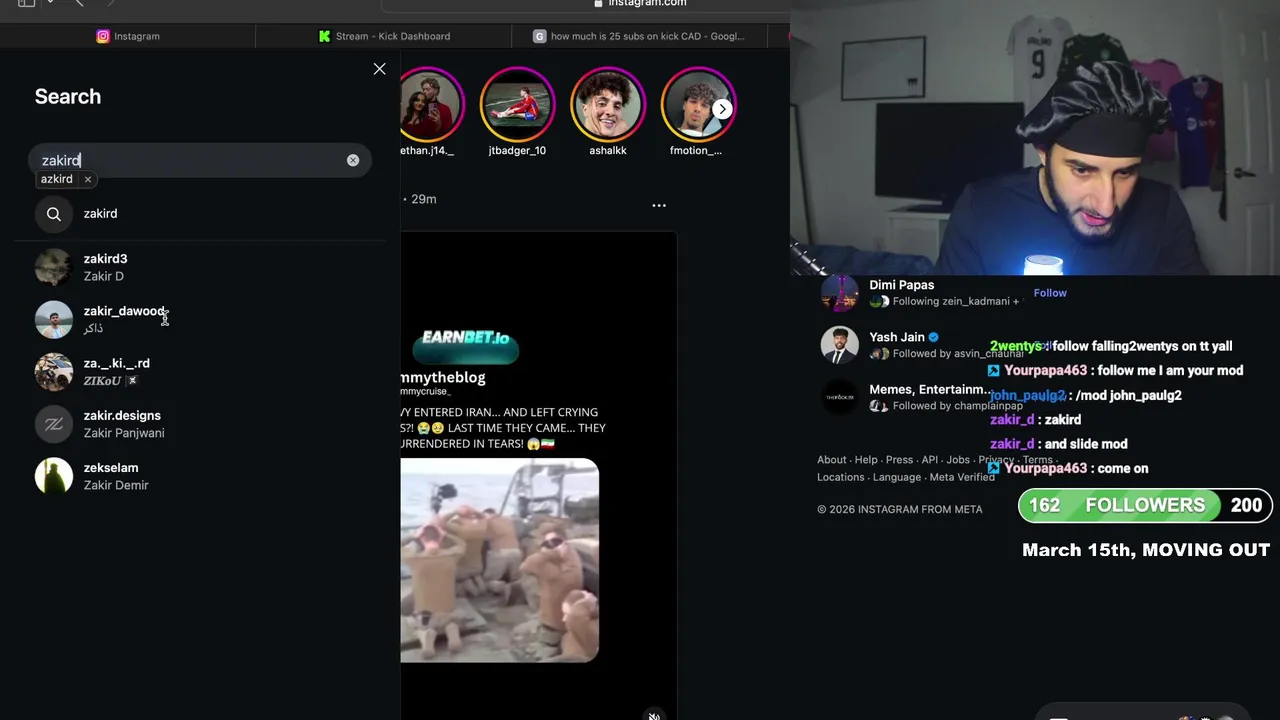Follow Dimi Papas

pos(1050,293)
